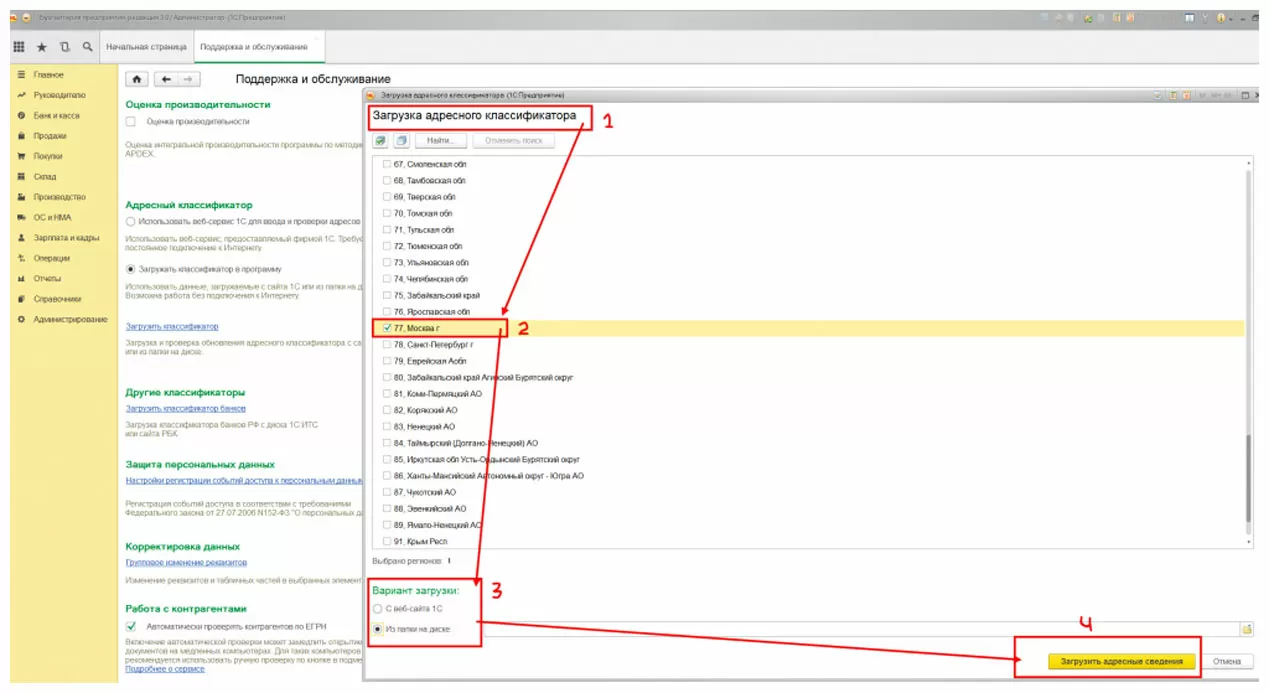
Task: Check region 78, Санкт-Петербург г
Action: (388, 344)
